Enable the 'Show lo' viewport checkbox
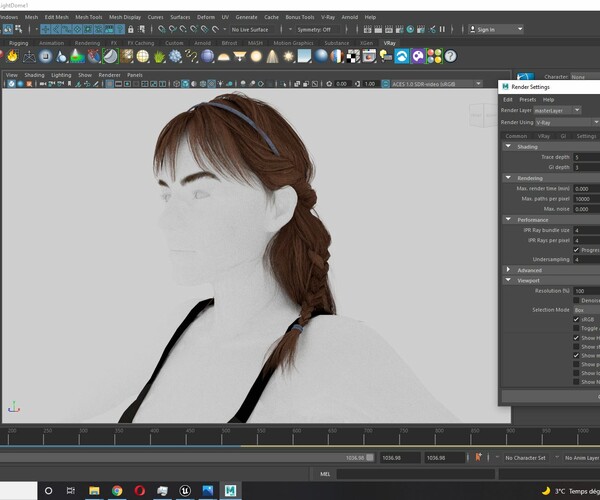The image size is (600, 500). point(576,373)
